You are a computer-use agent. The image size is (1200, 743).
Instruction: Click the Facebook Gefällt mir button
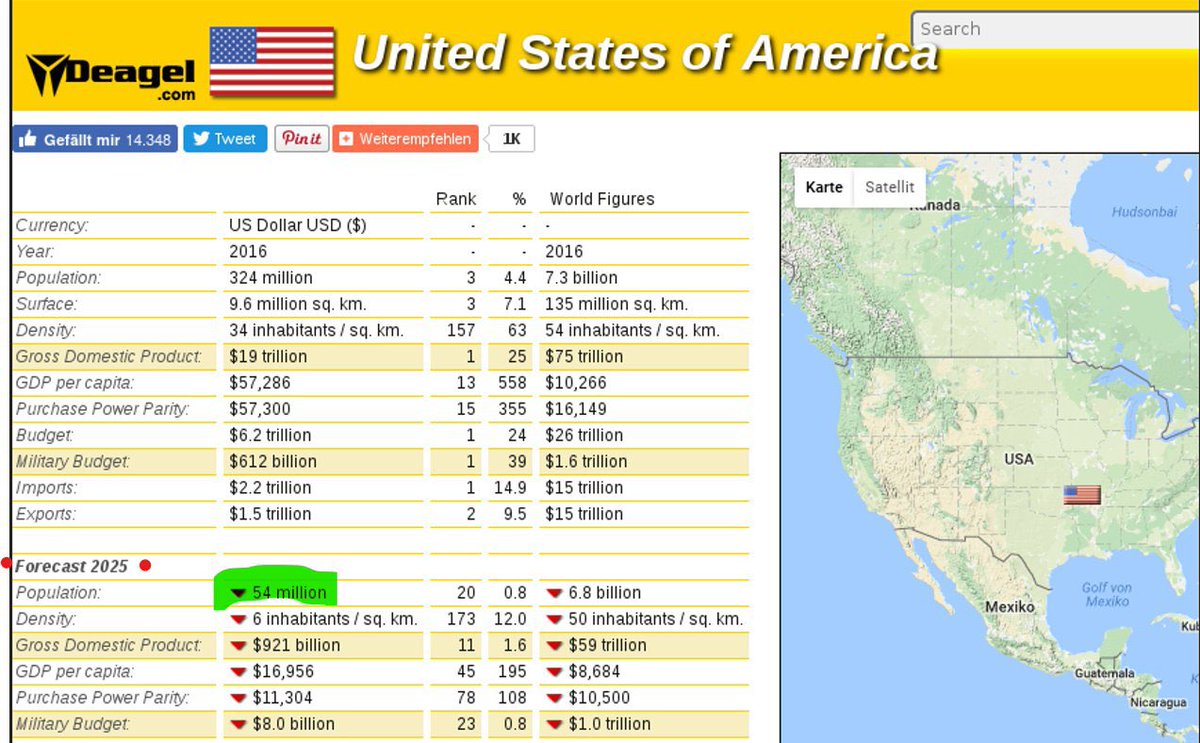pyautogui.click(x=95, y=139)
